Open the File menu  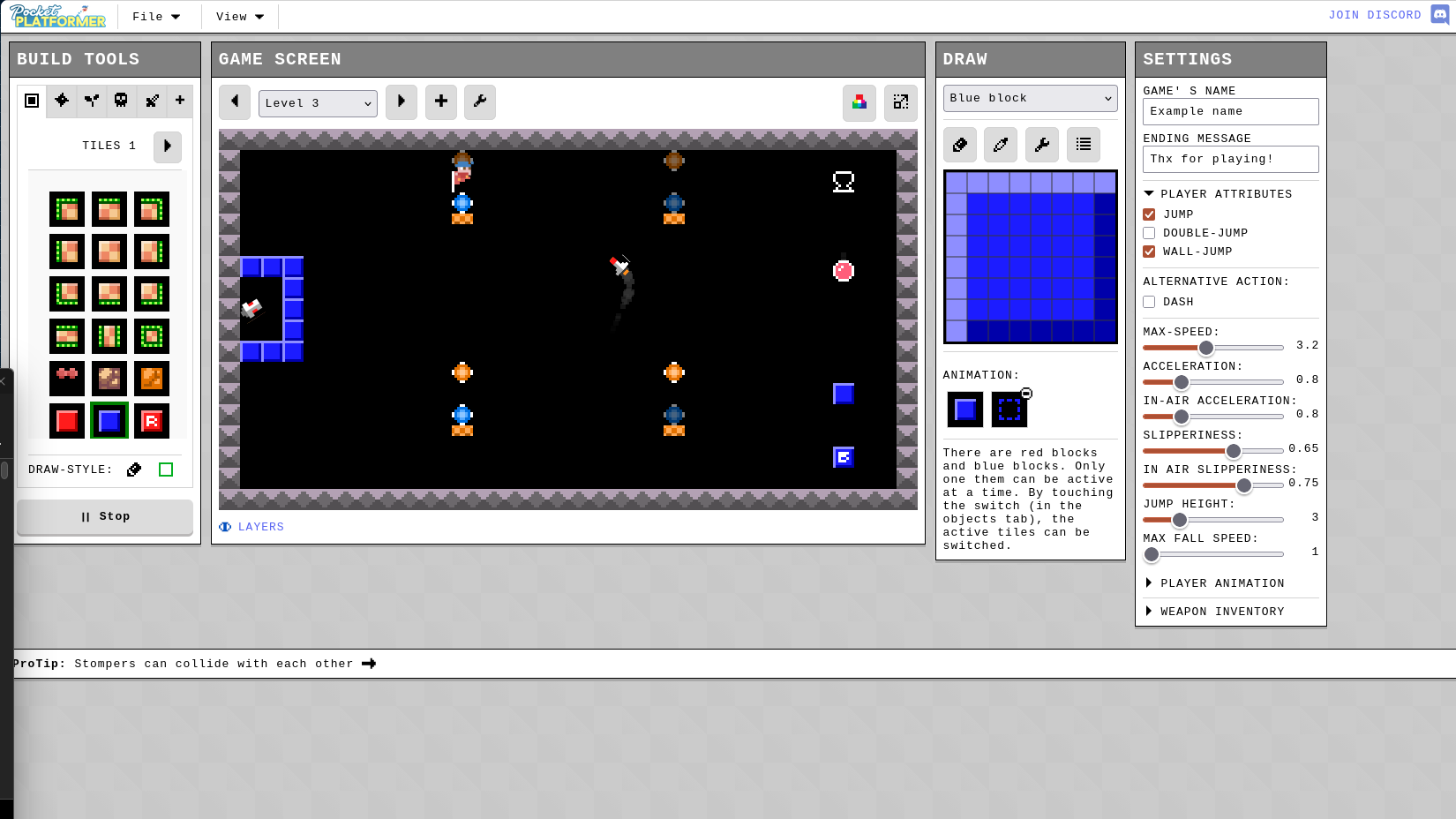[x=156, y=17]
